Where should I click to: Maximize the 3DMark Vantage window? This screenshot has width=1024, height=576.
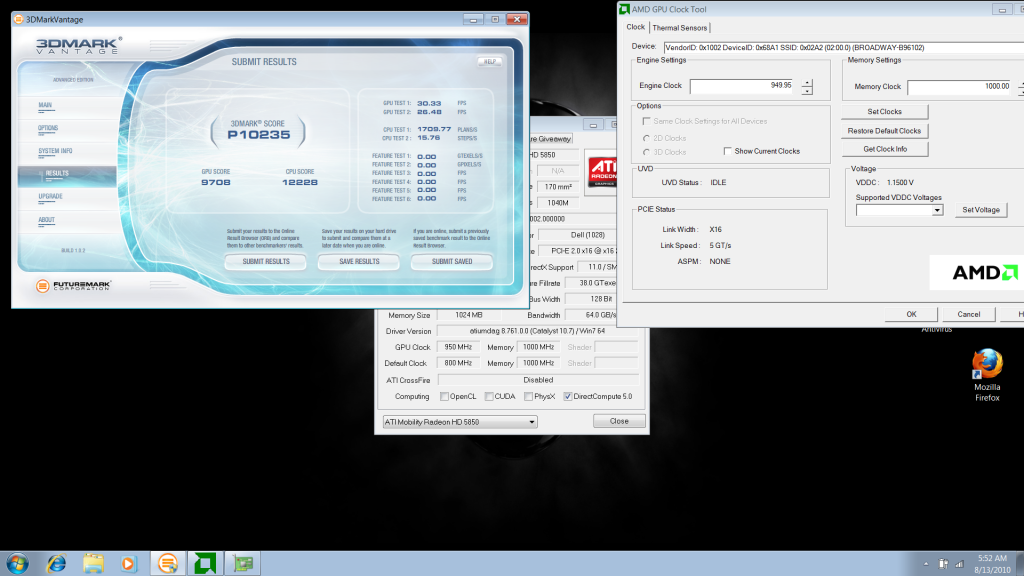[x=494, y=20]
